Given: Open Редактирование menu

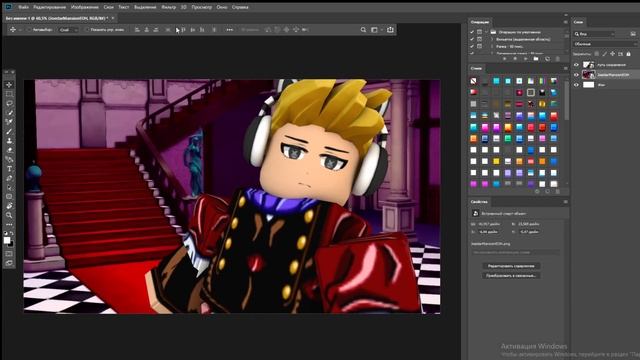Looking at the screenshot, I should (49, 7).
